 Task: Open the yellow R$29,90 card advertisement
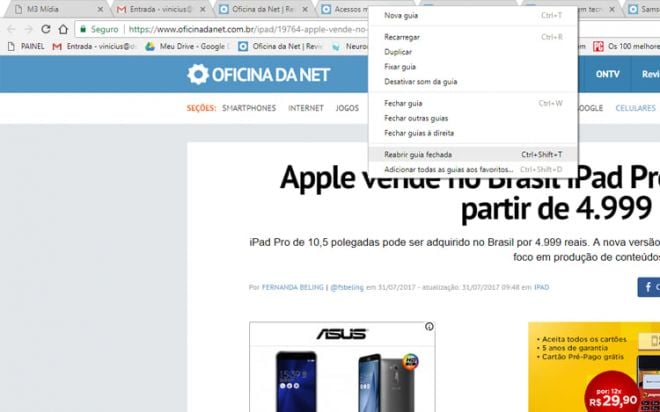594,367
